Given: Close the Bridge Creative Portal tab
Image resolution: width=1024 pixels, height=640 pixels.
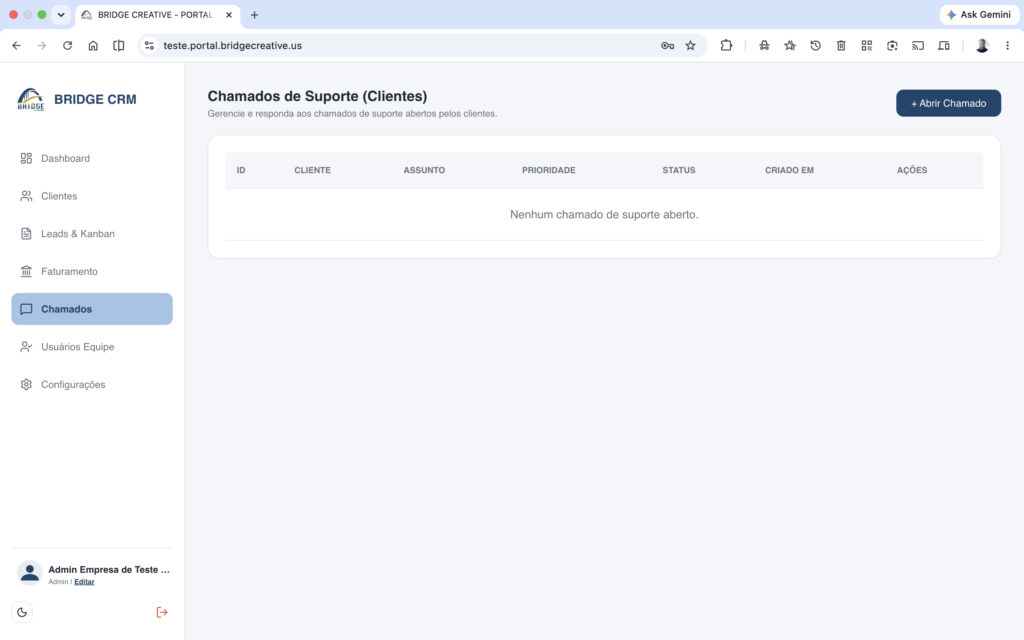Looking at the screenshot, I should pos(229,14).
